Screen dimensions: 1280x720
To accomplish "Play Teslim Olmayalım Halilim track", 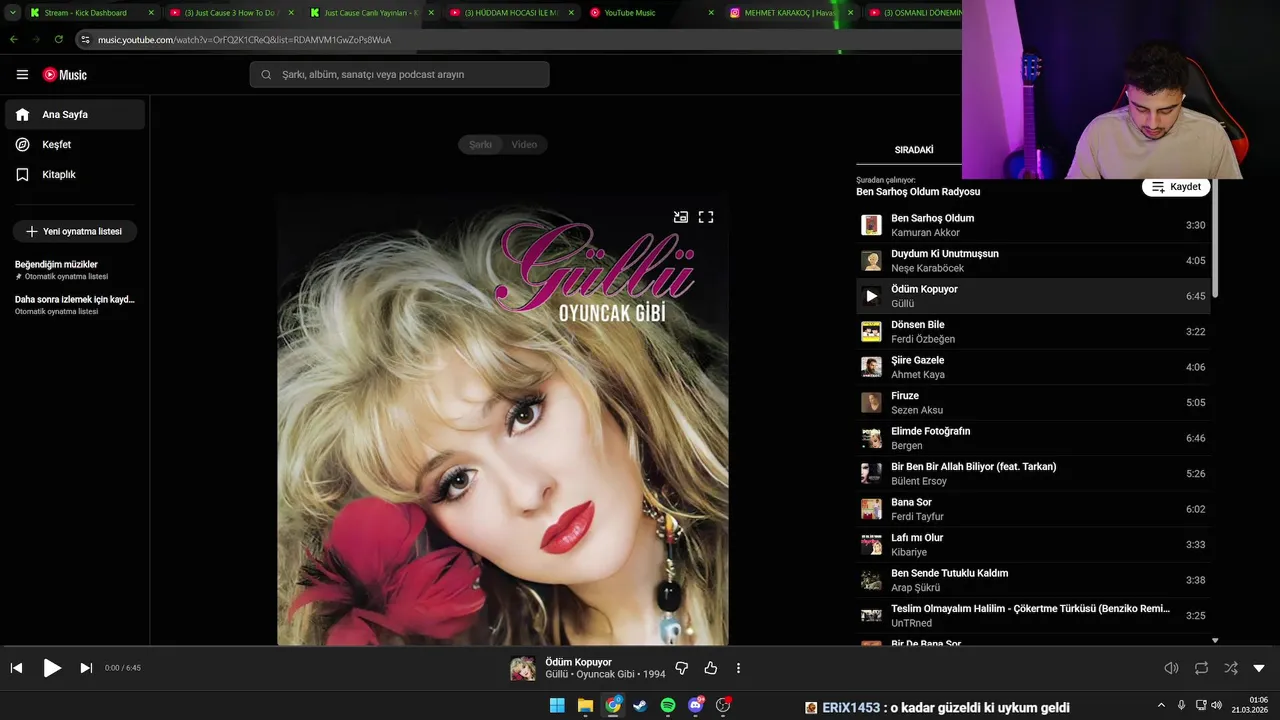I will click(x=1033, y=616).
